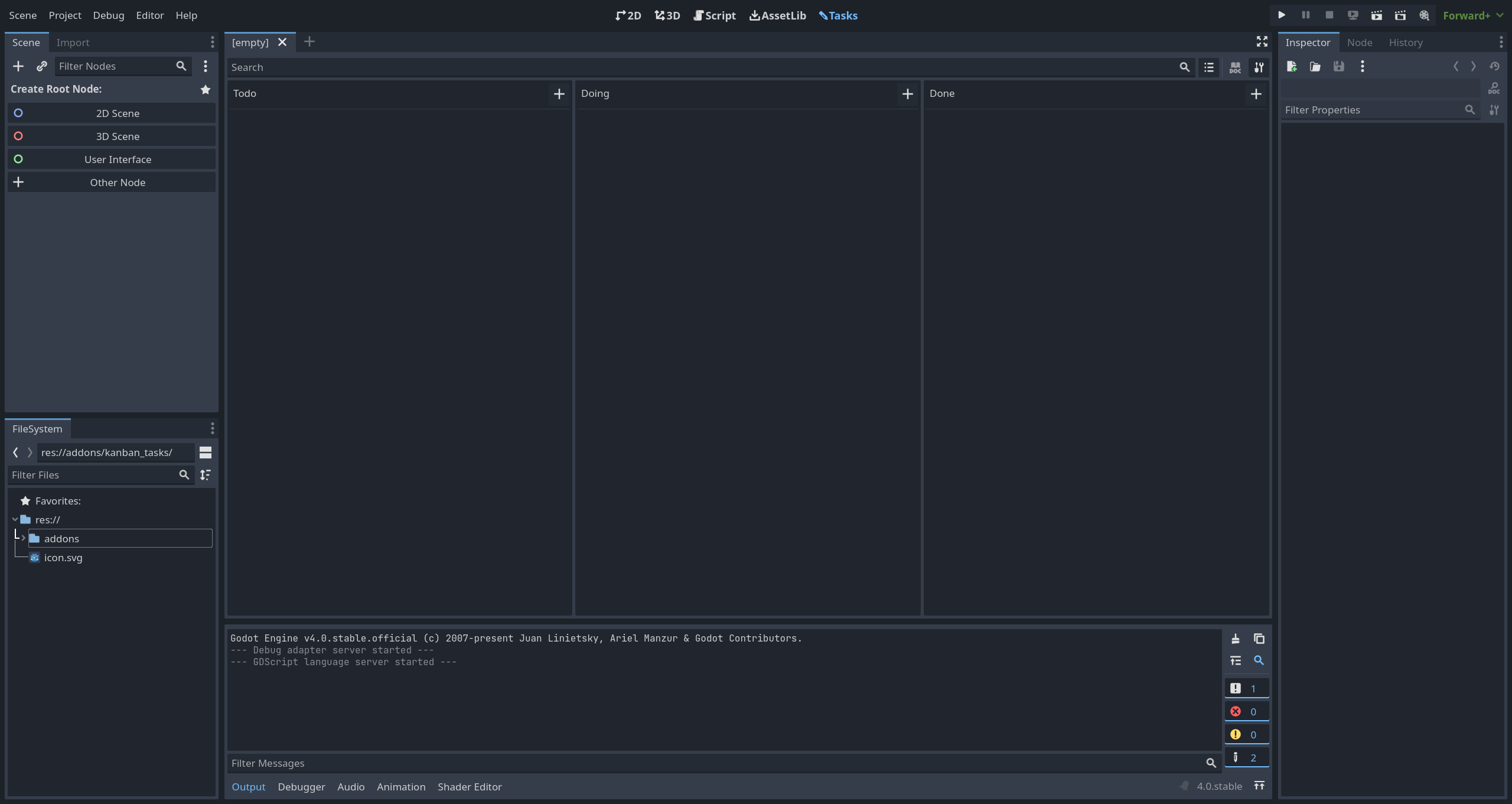Switch to the Debugger bottom tab

301,787
